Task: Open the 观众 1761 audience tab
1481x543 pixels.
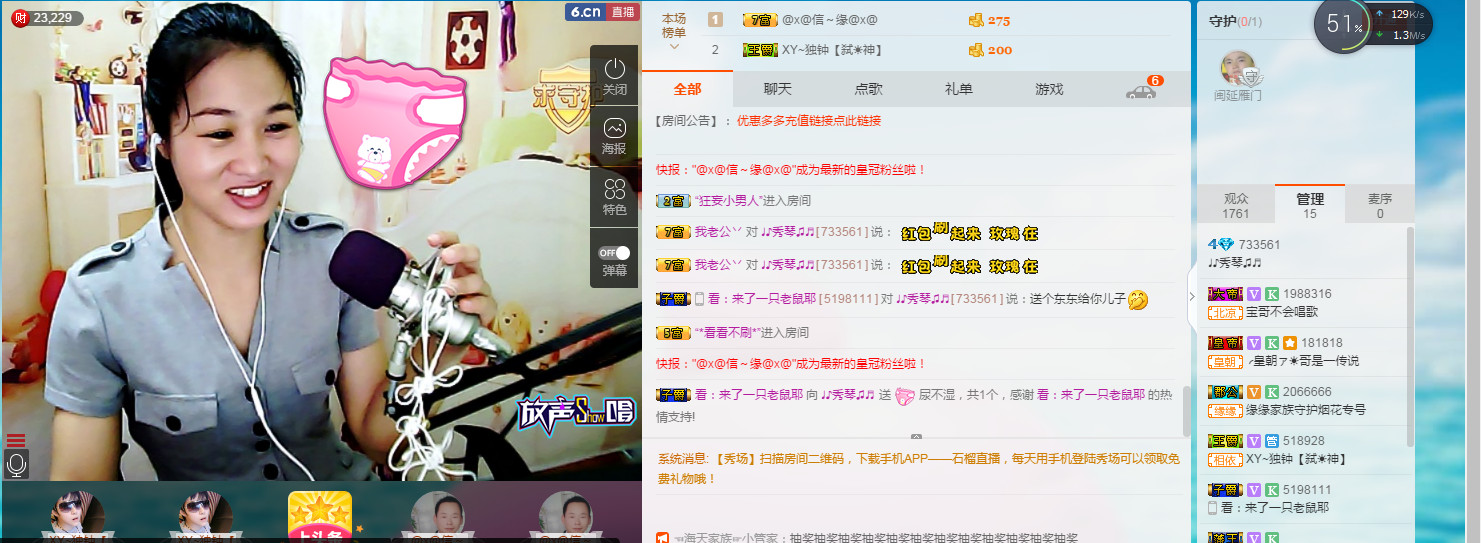Action: 1236,205
